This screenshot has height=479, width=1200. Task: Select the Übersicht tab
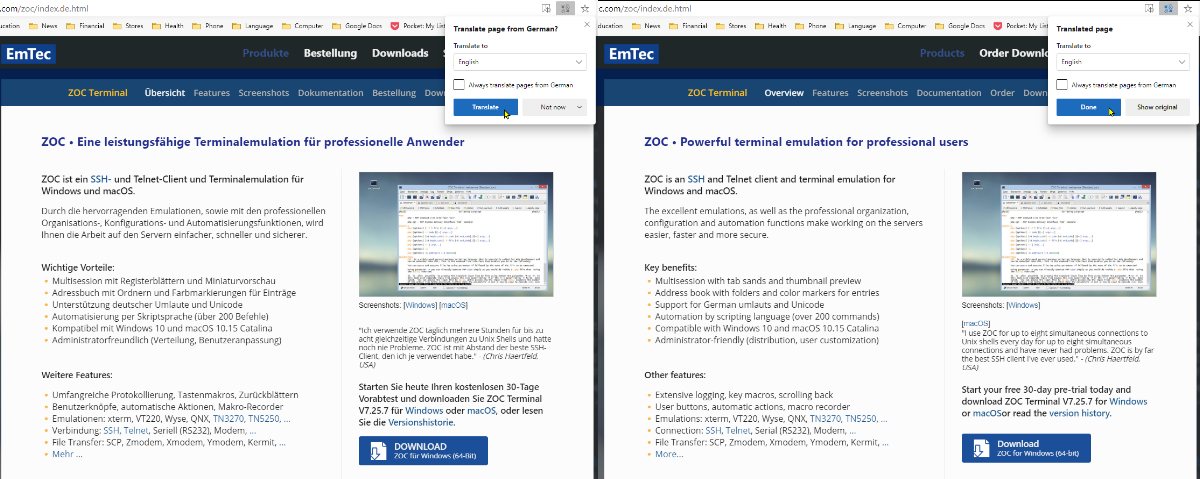point(165,93)
